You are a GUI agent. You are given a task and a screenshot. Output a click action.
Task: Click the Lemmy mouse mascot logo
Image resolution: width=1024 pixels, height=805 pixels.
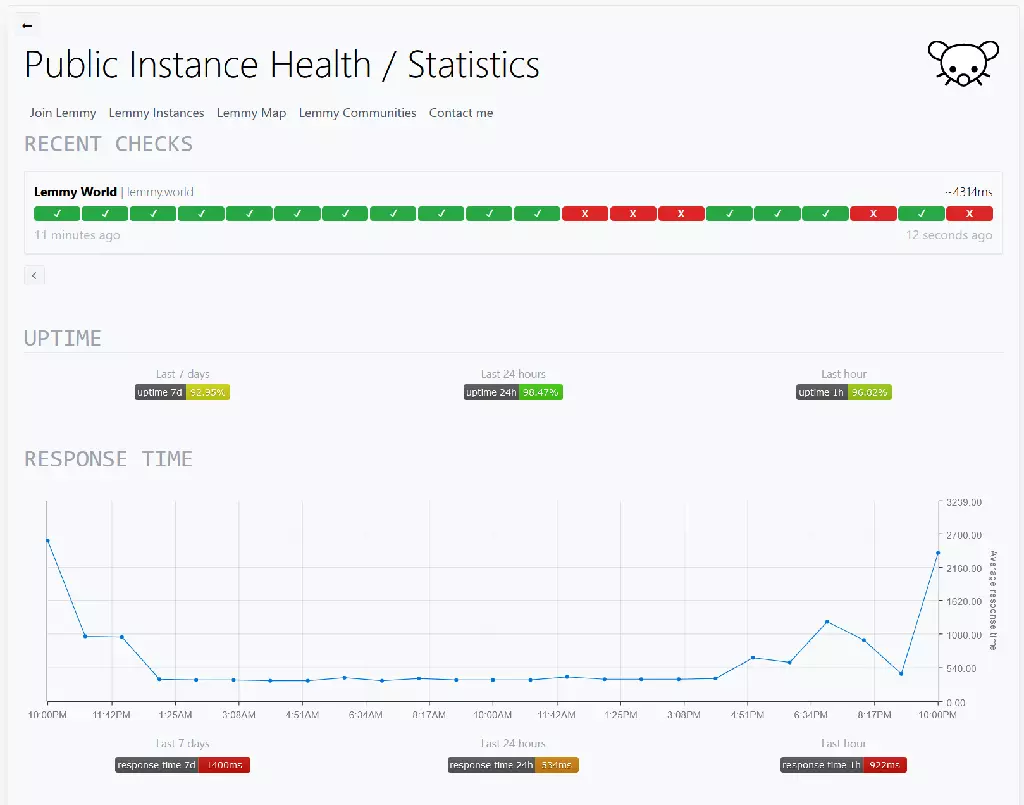coord(963,63)
